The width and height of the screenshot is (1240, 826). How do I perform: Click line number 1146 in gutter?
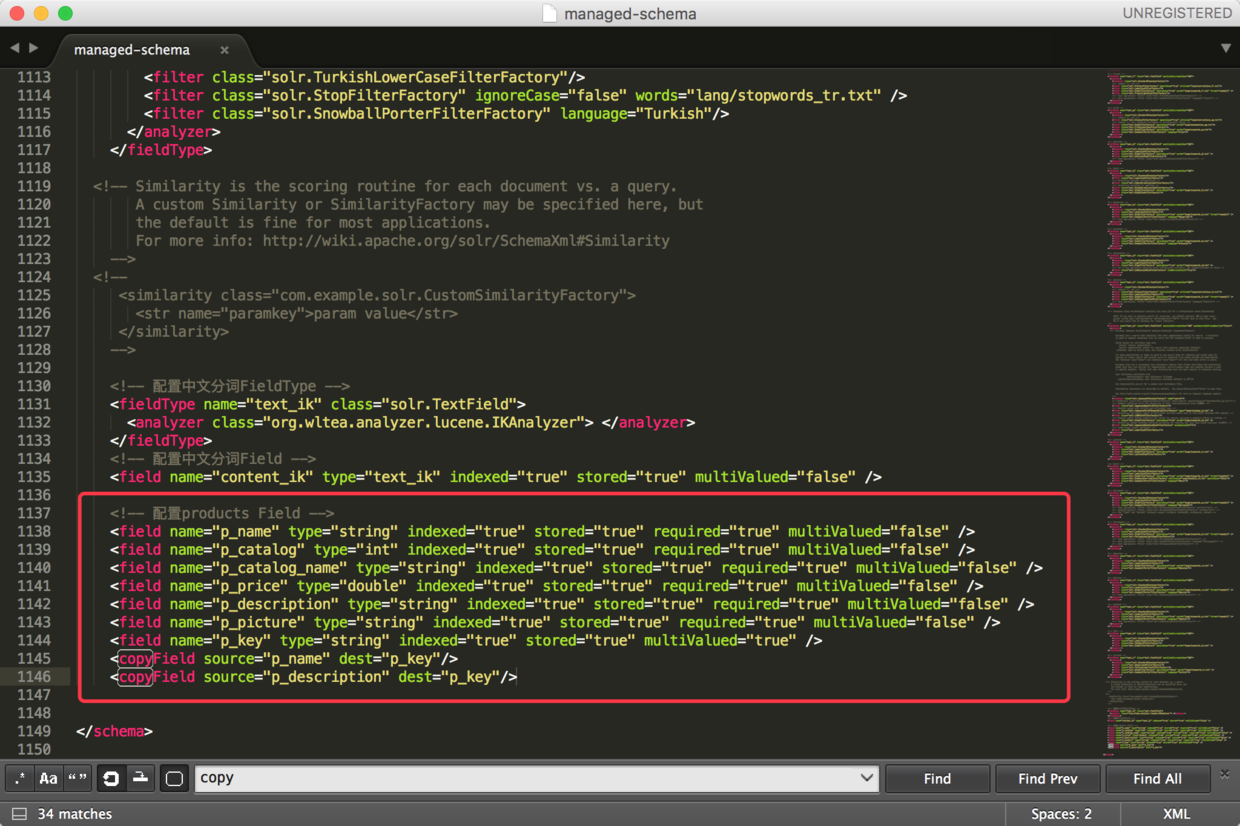[34, 677]
